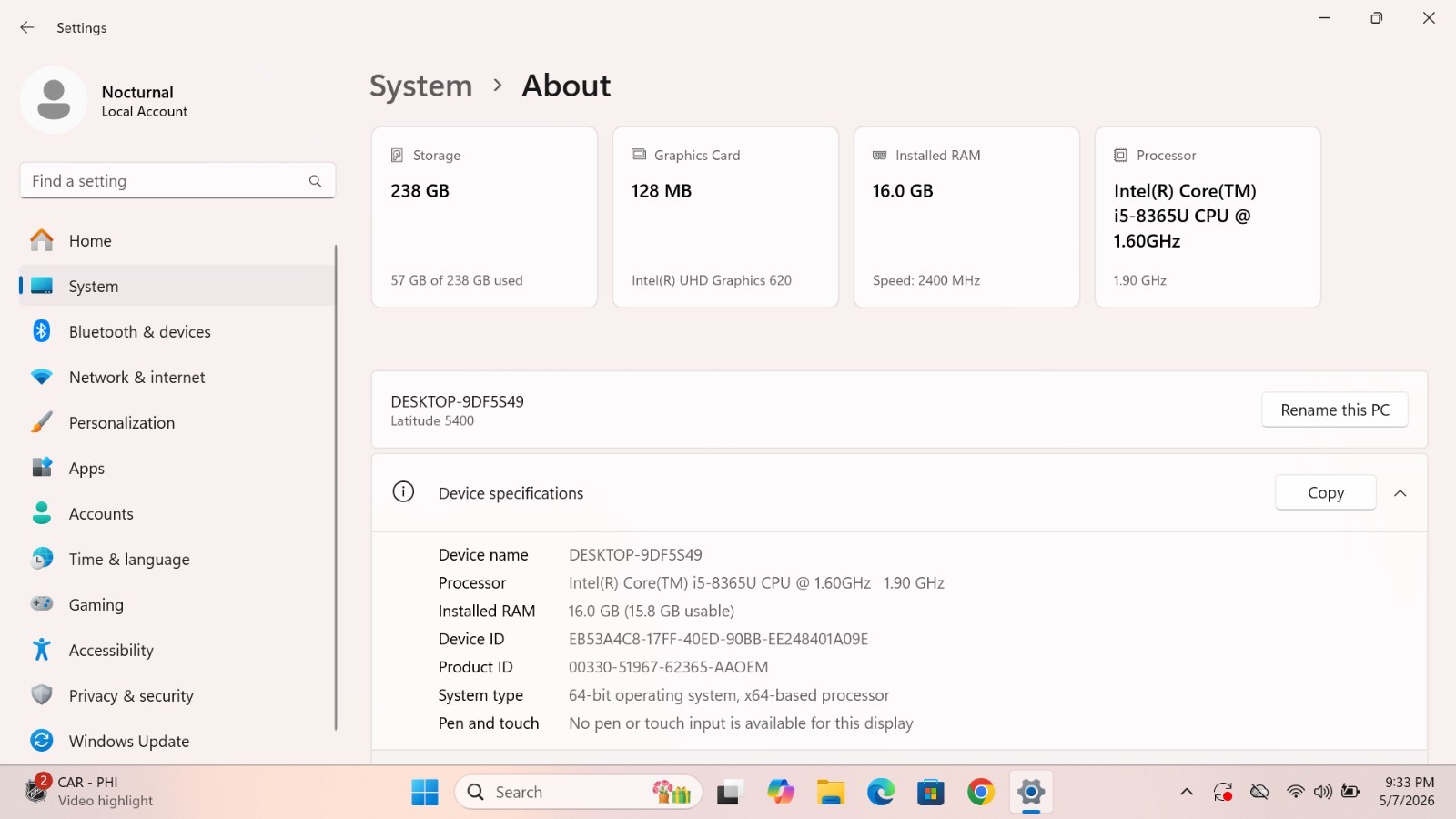
Task: Copy the device specifications
Action: point(1326,492)
